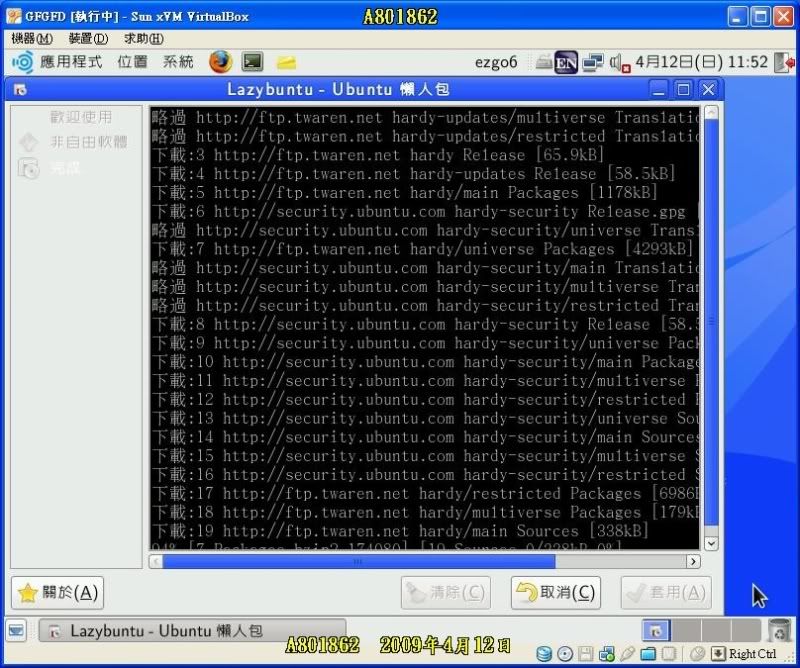The height and width of the screenshot is (668, 800).
Task: Click the 關於(A) about button
Action: coord(58,592)
